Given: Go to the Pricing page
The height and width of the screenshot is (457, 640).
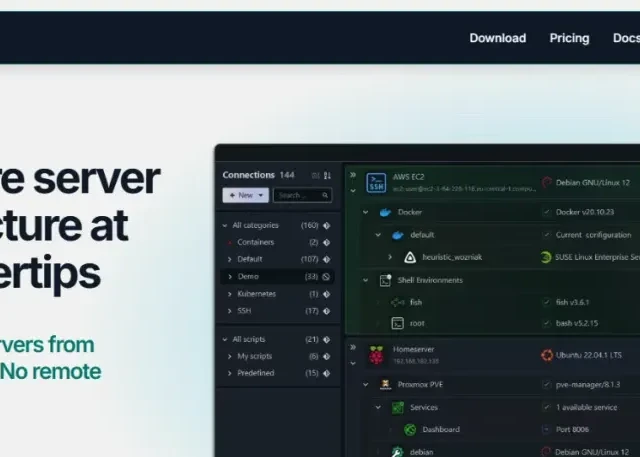Looking at the screenshot, I should coord(569,38).
